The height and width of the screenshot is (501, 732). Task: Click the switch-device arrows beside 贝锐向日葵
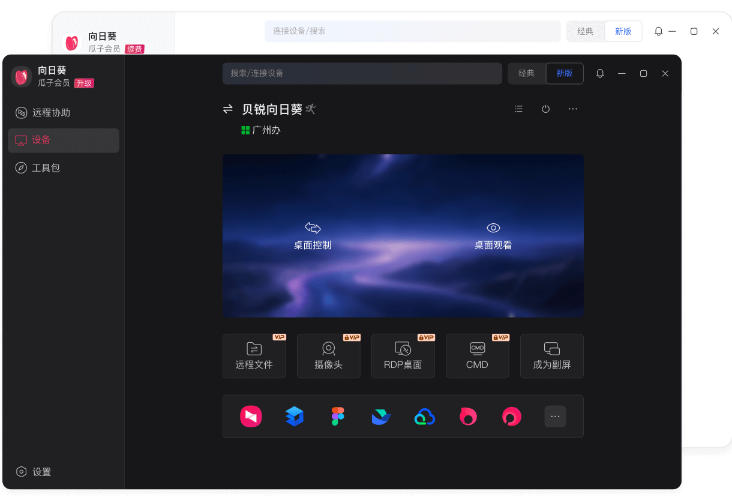228,109
